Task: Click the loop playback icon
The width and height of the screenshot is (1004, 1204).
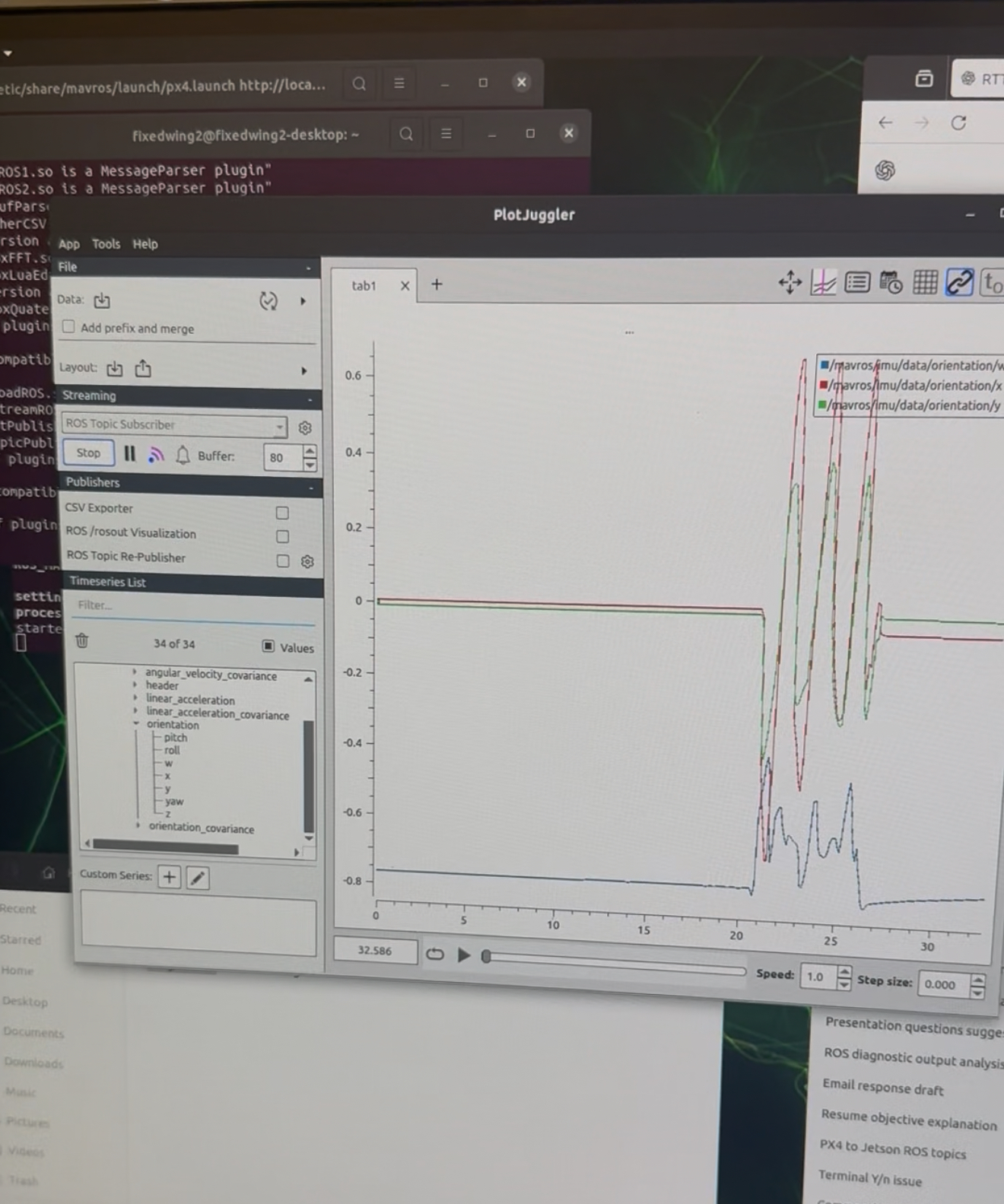Action: point(434,954)
